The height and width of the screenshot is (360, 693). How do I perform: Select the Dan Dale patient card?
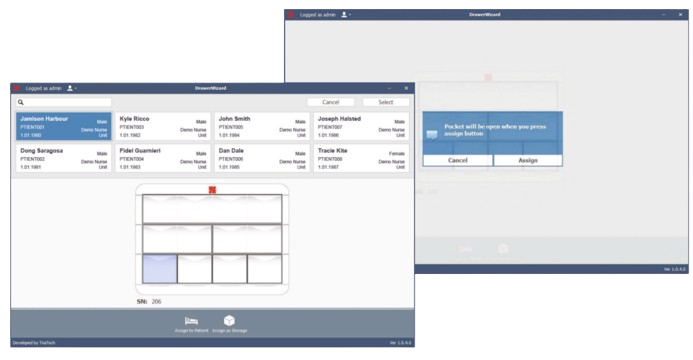262,158
